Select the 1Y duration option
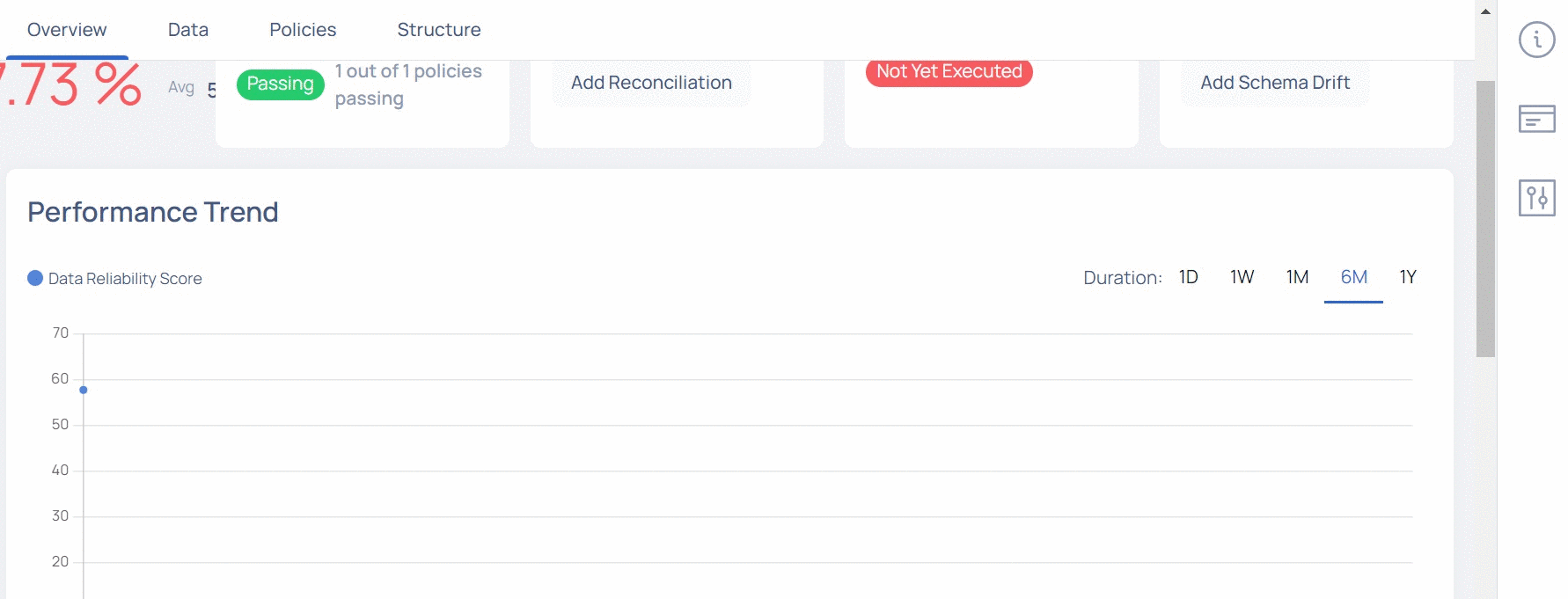Viewport: 1568px width, 599px height. click(x=1408, y=277)
